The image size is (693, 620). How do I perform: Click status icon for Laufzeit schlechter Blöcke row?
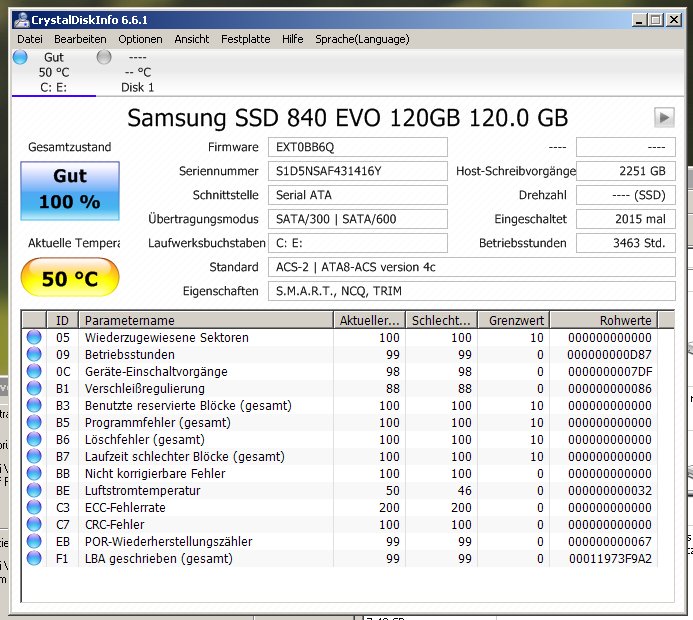[x=34, y=456]
